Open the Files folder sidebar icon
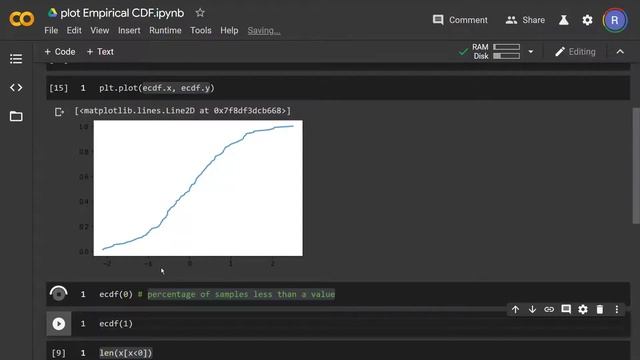The height and width of the screenshot is (360, 640). click(x=16, y=116)
